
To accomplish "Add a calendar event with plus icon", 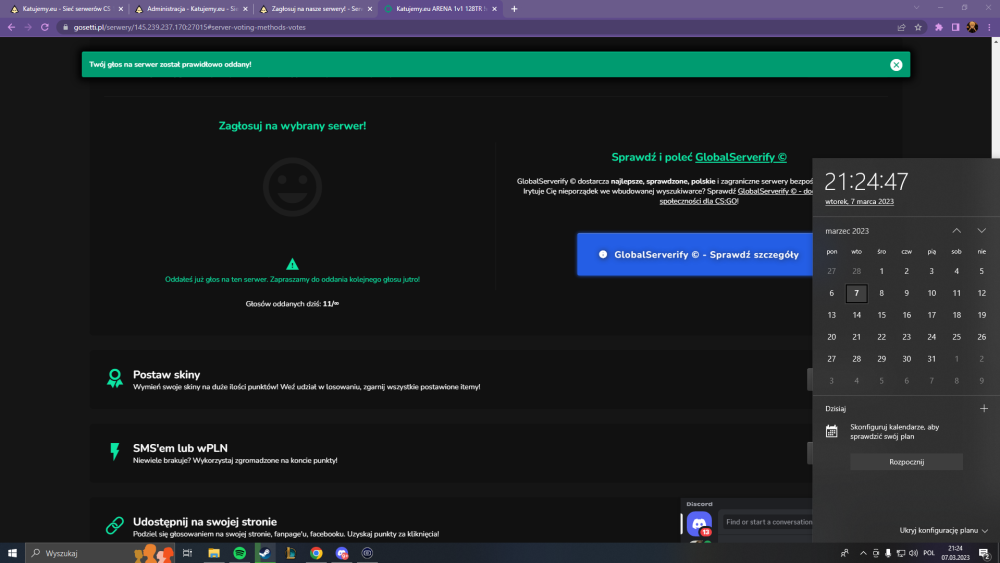I will coord(983,408).
